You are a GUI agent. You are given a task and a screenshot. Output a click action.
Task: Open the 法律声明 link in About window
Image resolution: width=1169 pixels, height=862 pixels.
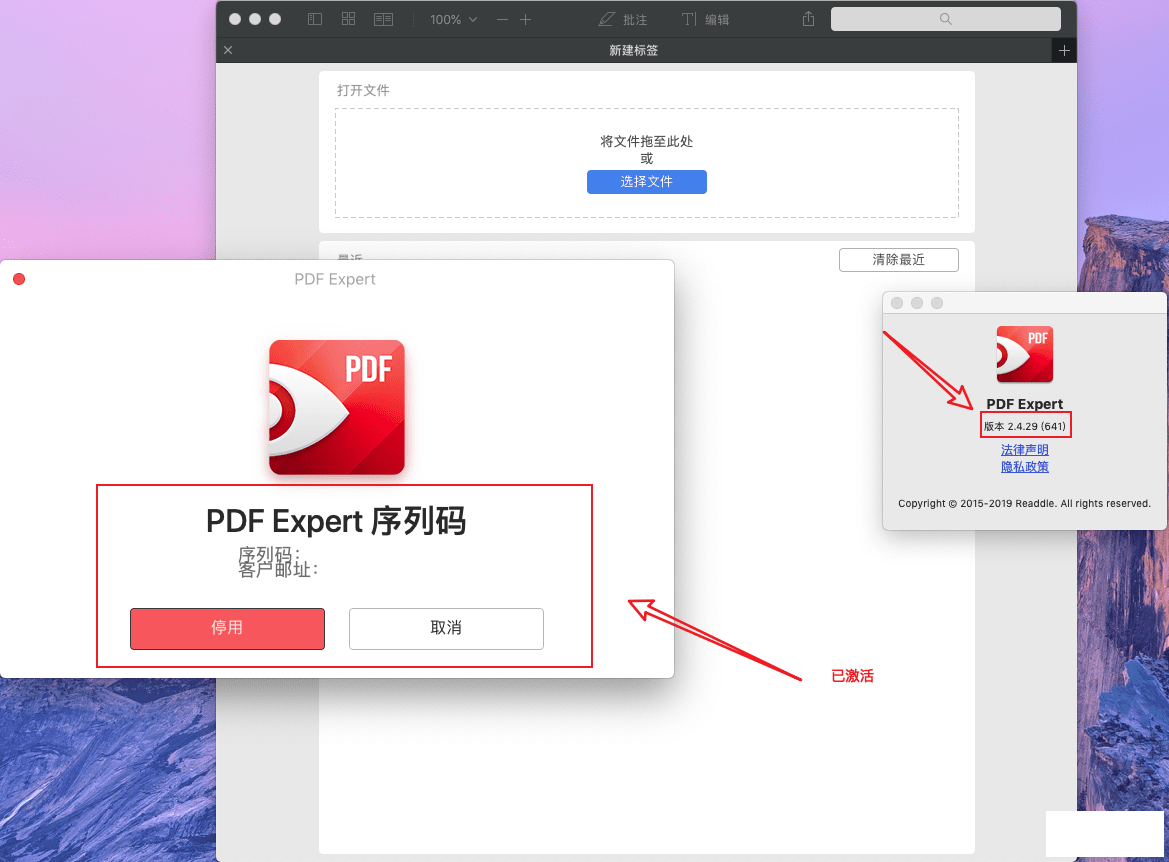tap(1024, 450)
